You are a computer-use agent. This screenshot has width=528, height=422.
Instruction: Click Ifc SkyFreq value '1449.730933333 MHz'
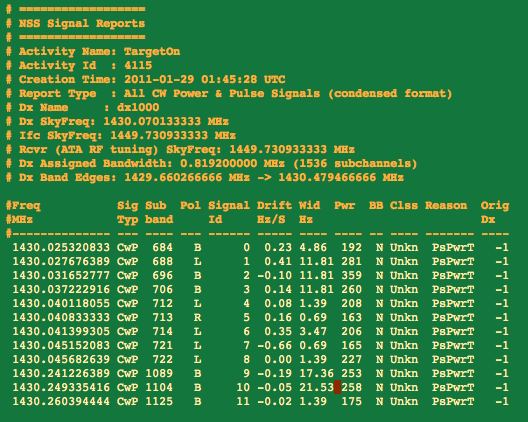pos(173,135)
